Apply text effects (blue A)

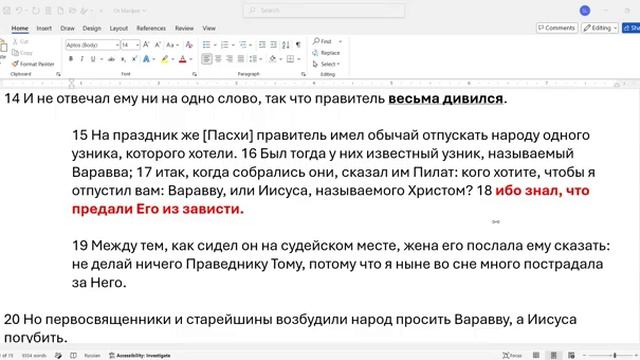146,59
